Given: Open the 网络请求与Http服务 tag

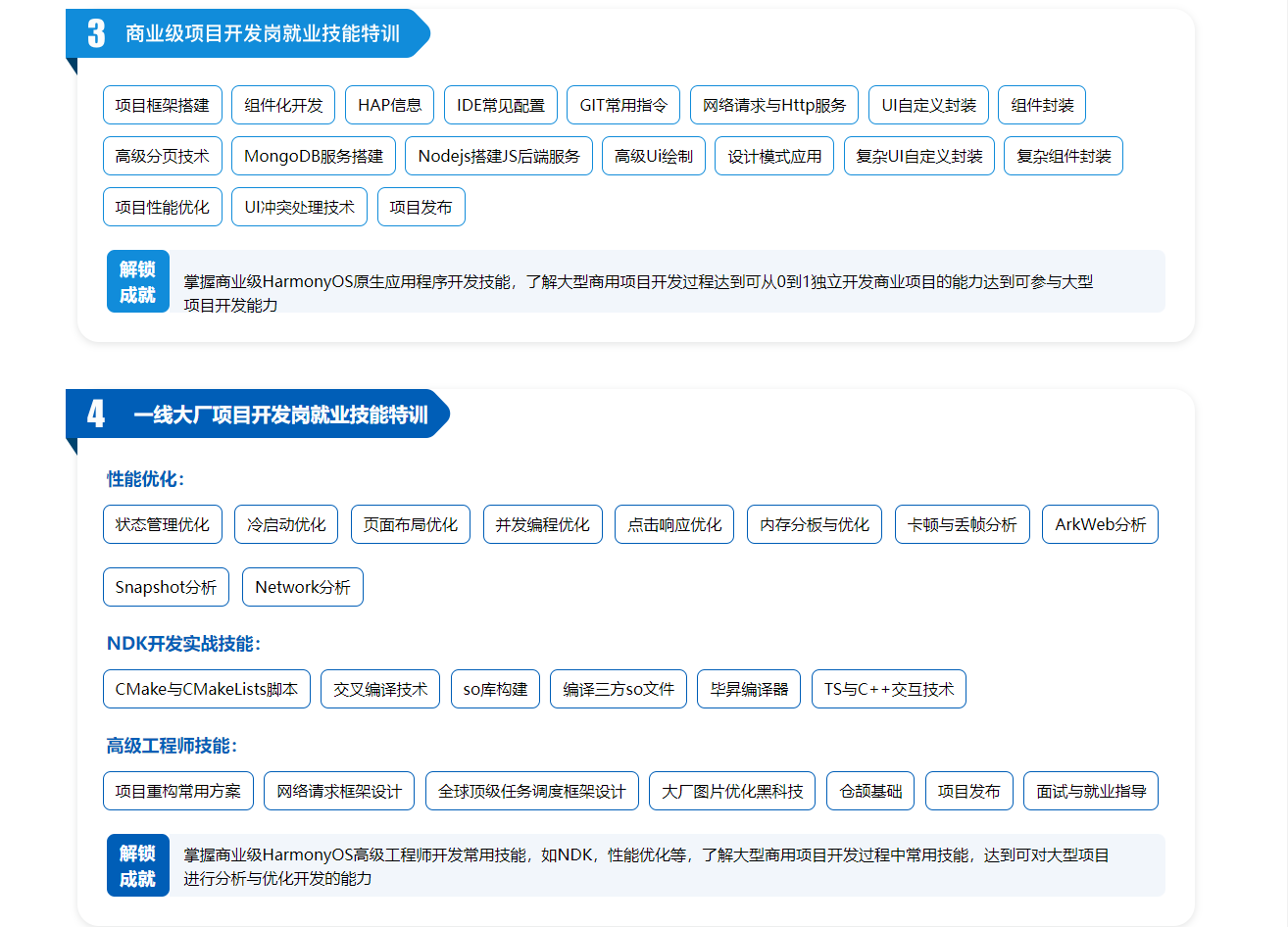Looking at the screenshot, I should point(774,105).
